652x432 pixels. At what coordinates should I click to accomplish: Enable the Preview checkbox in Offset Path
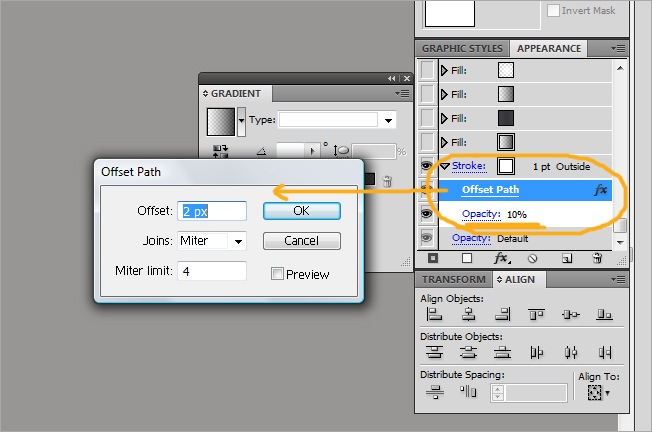coord(277,274)
